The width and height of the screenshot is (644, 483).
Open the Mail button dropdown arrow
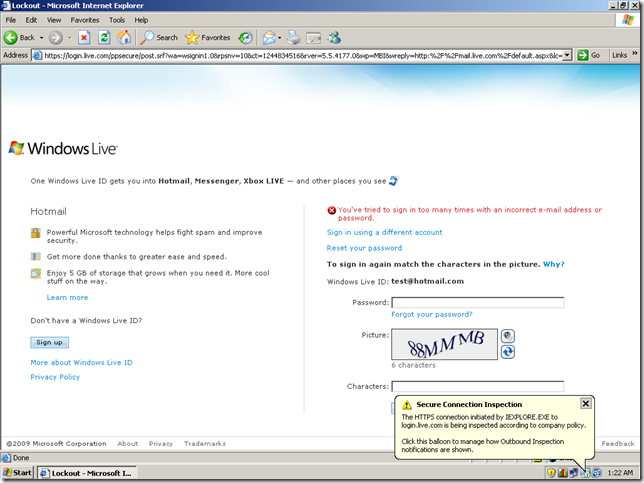pyautogui.click(x=280, y=38)
